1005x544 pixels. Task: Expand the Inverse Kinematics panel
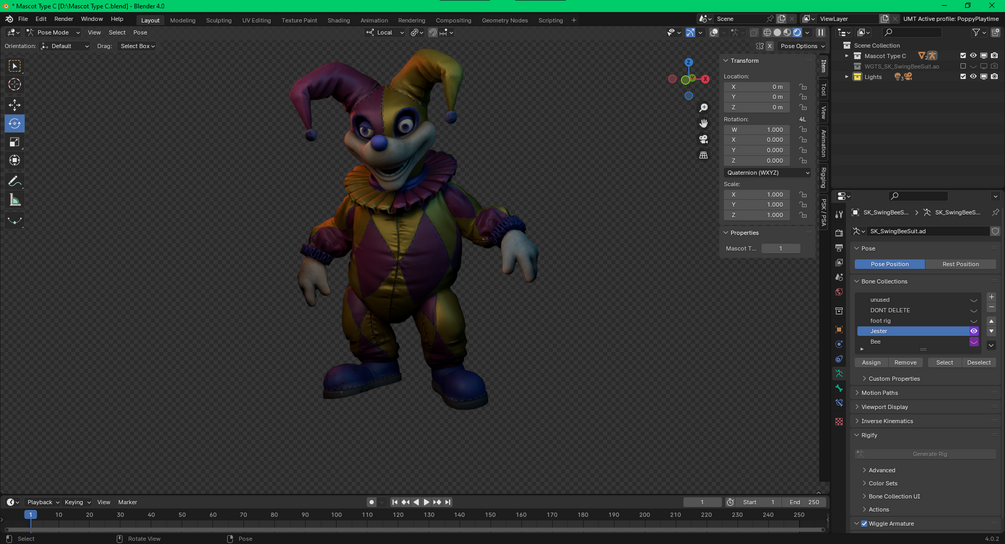[x=887, y=421]
